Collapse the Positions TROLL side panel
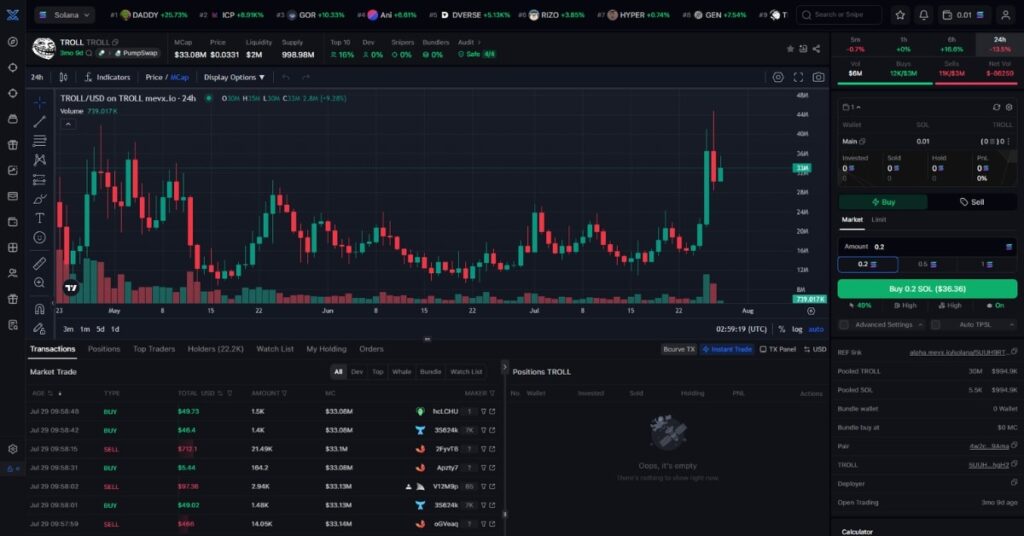This screenshot has width=1024, height=536. point(504,368)
